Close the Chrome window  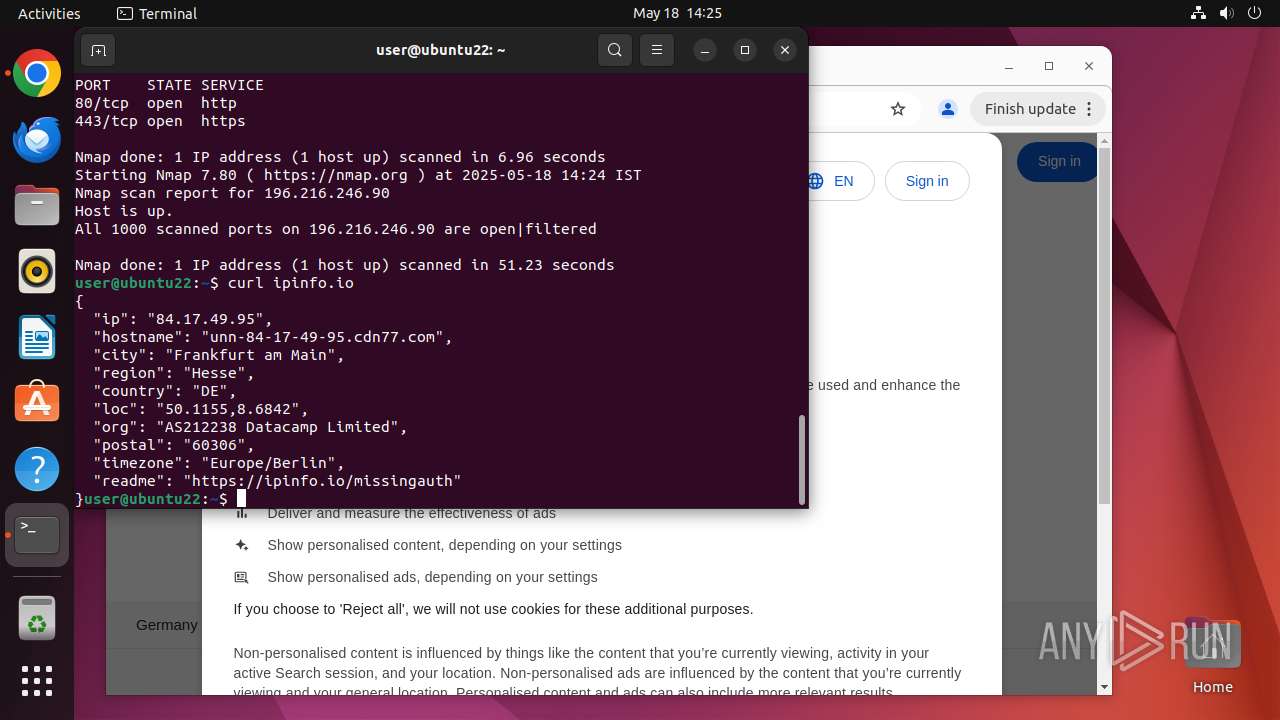point(1089,66)
